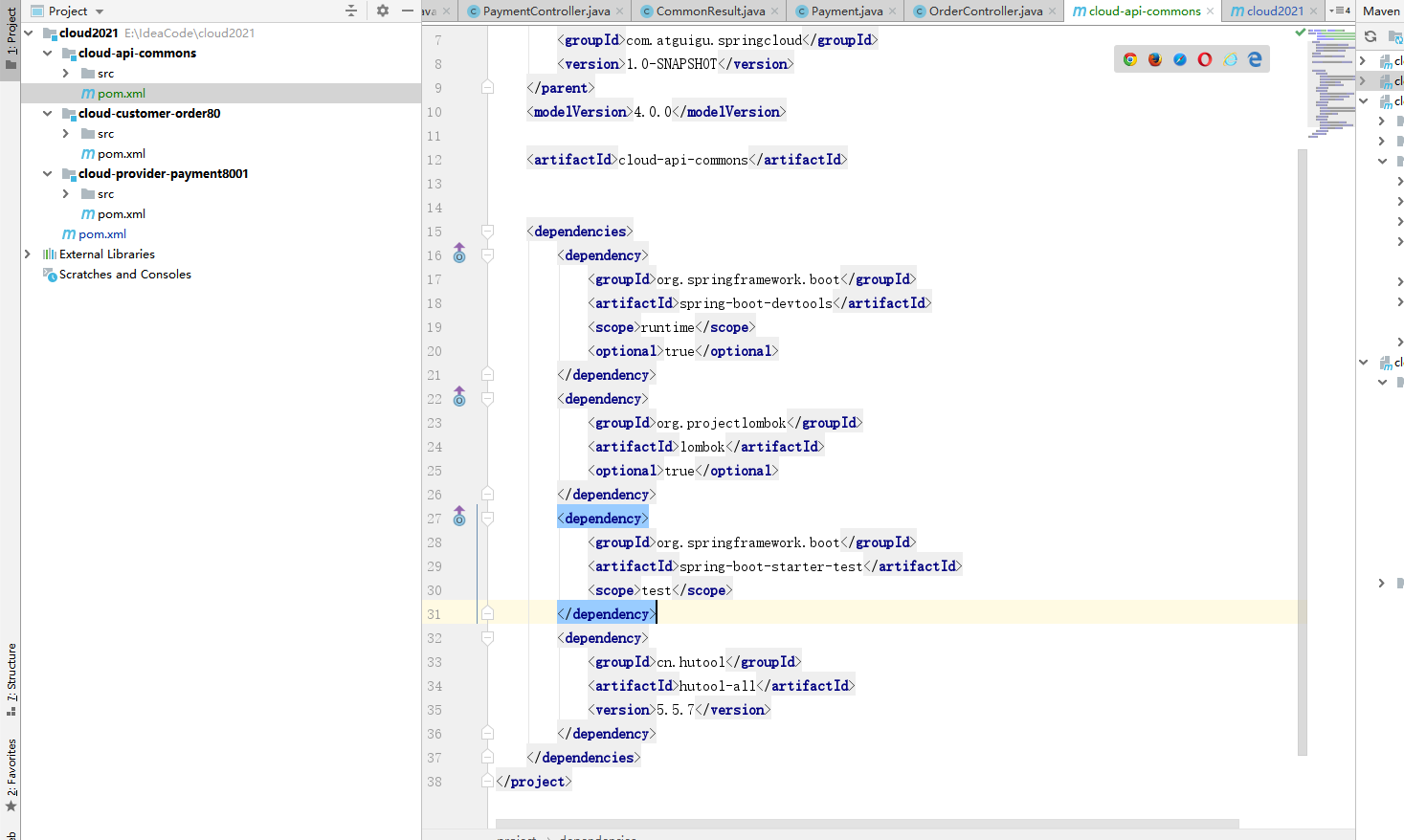Expand src under cloud-api-commons
The width and height of the screenshot is (1404, 840).
[x=65, y=73]
